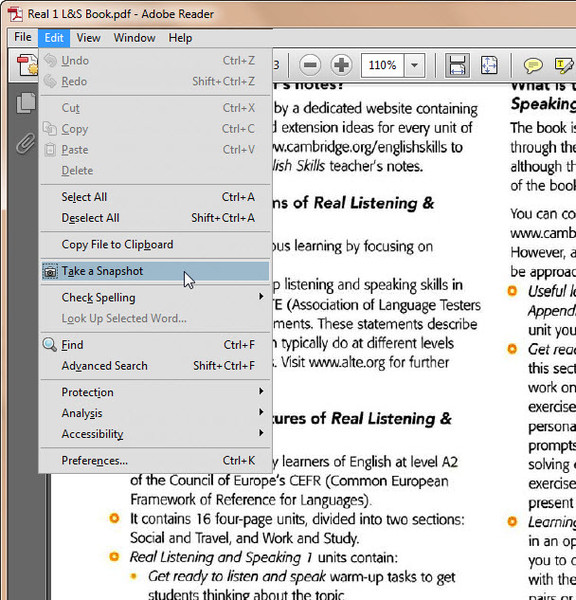Click the magnifier icon beside Find
576x600 pixels.
(x=50, y=344)
